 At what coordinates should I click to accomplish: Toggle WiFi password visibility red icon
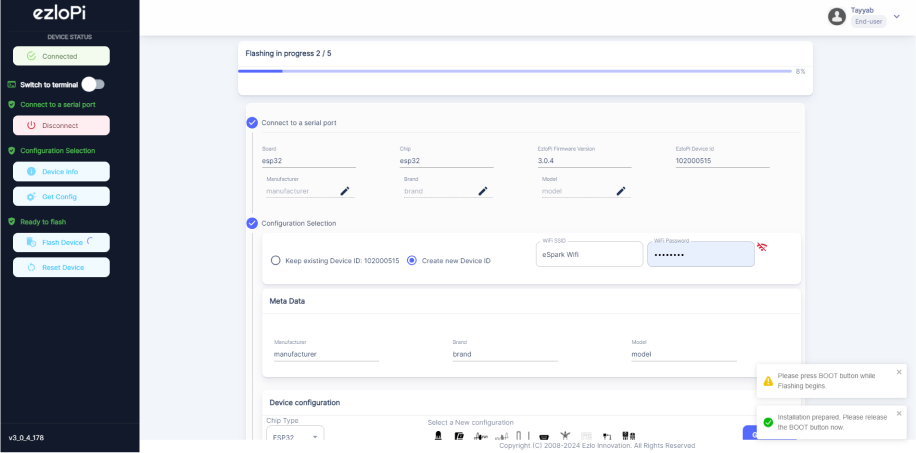click(762, 247)
